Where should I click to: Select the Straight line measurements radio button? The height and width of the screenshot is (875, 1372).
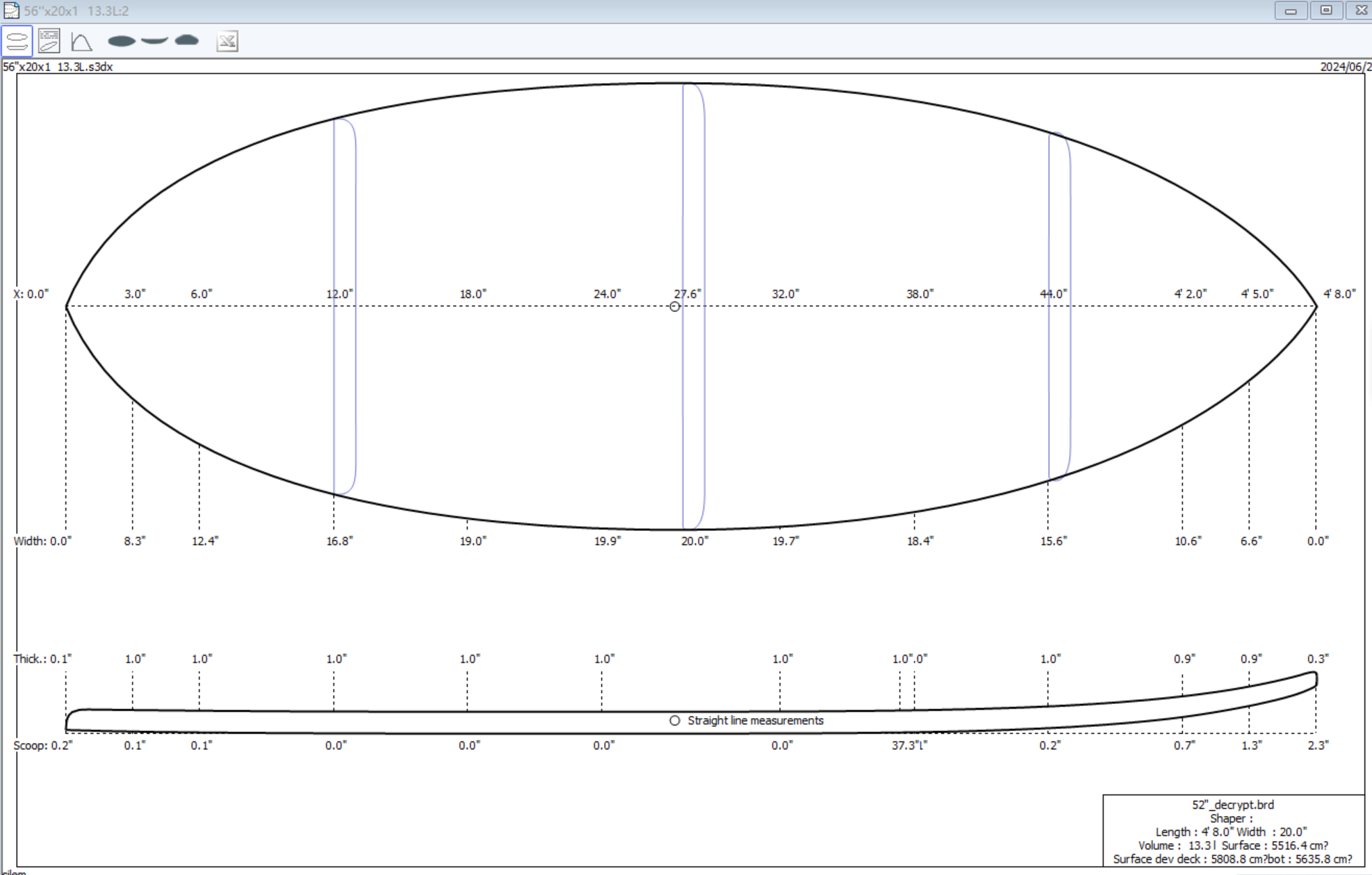674,721
